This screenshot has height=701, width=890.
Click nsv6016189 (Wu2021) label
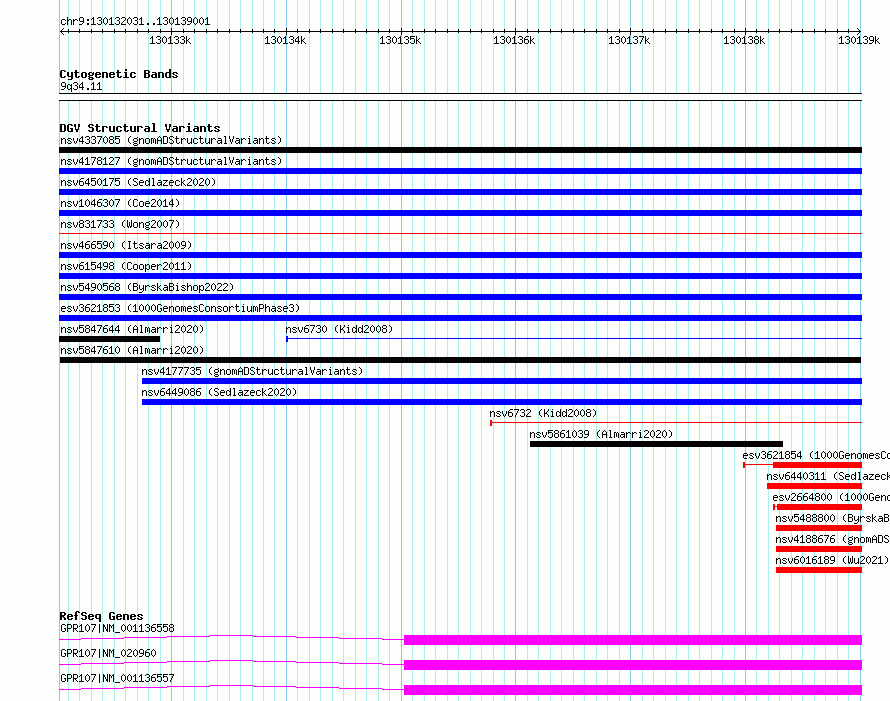coord(832,560)
